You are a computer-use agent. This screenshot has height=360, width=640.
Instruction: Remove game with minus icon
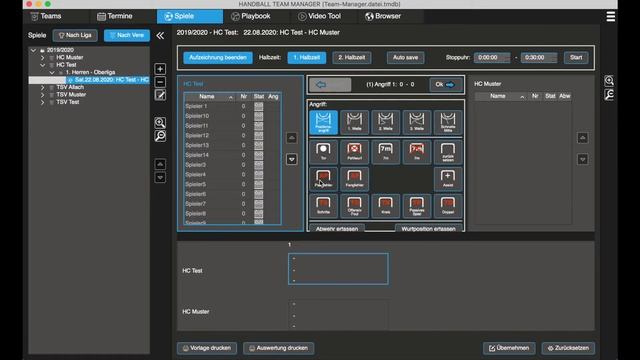pos(160,82)
